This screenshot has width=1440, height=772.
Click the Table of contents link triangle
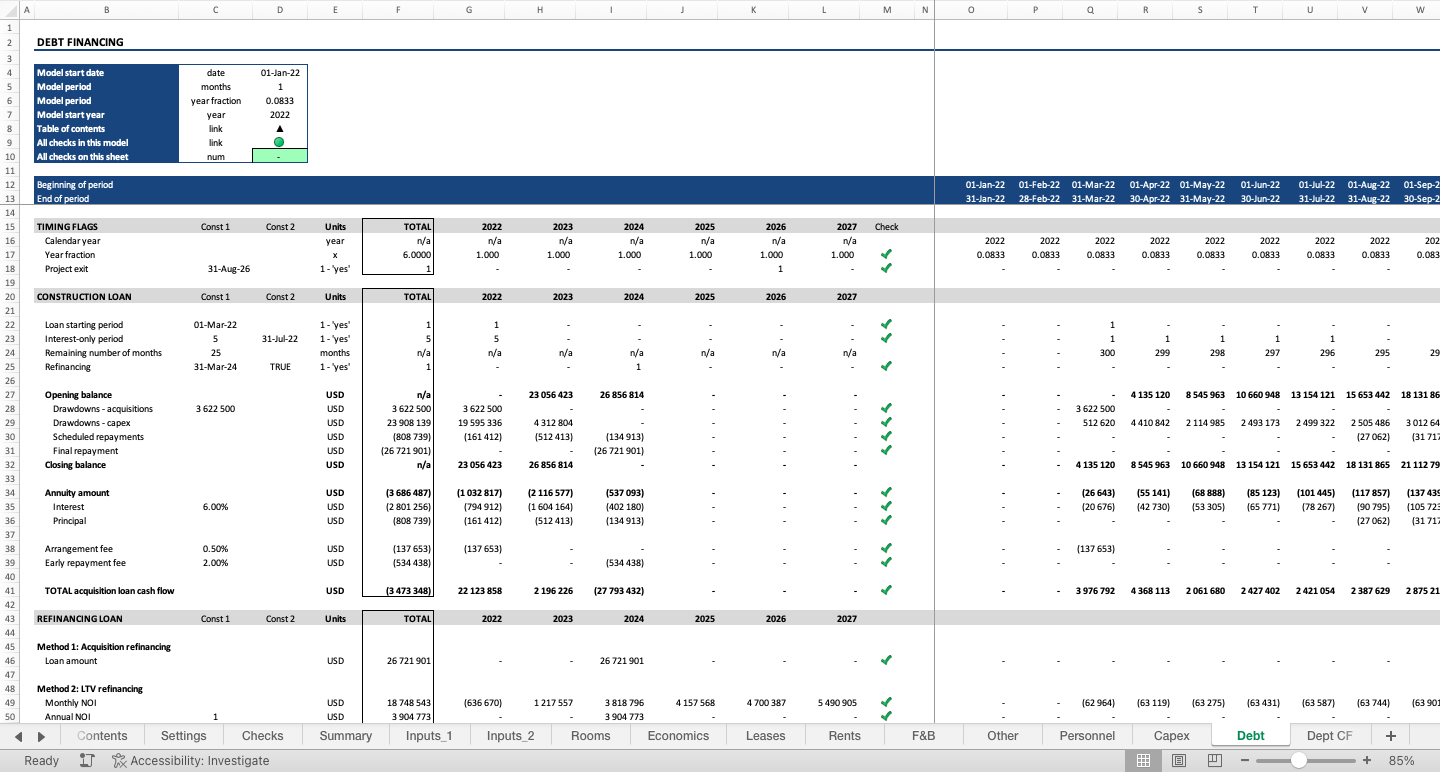[281, 128]
